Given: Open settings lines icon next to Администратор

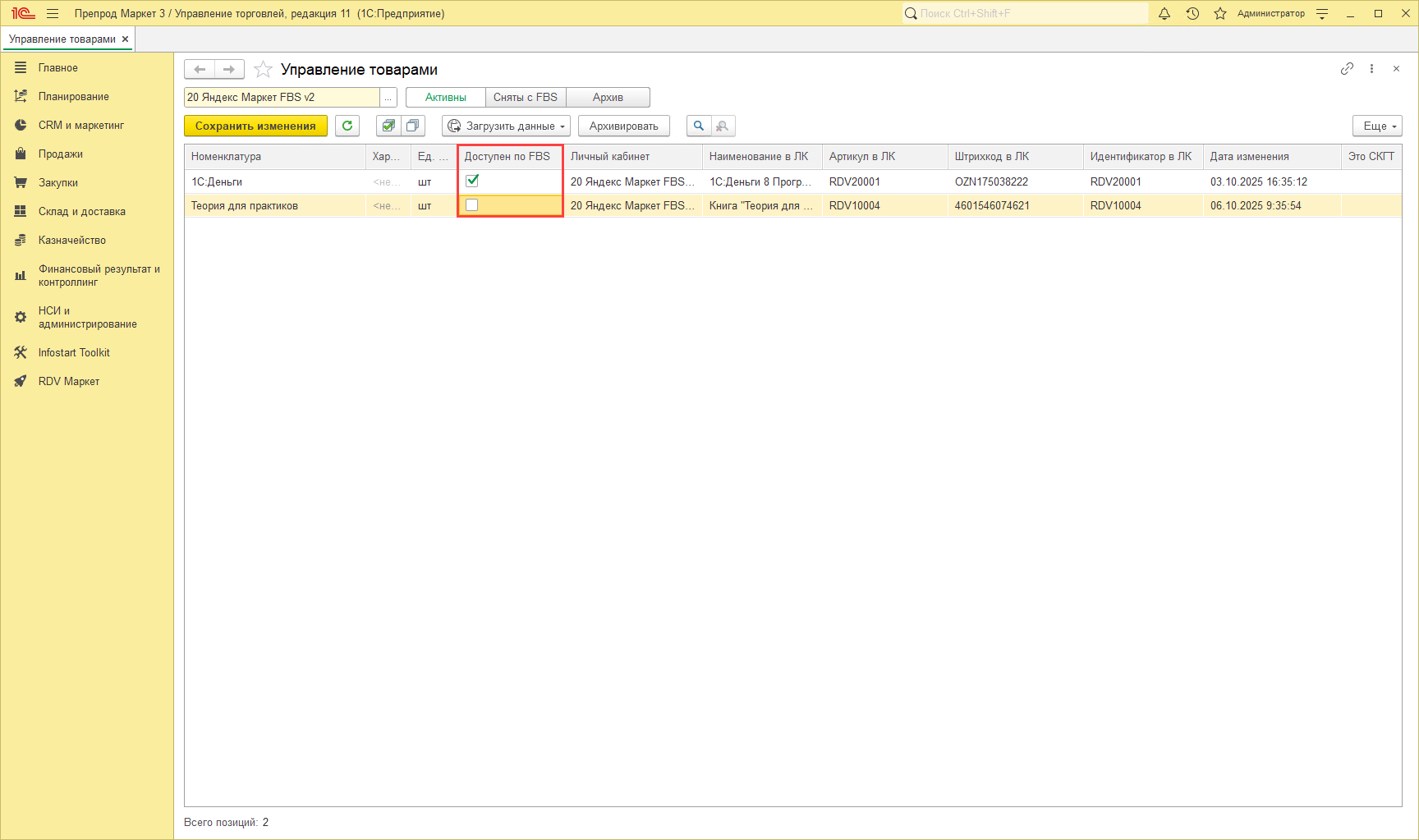Looking at the screenshot, I should 1322,13.
